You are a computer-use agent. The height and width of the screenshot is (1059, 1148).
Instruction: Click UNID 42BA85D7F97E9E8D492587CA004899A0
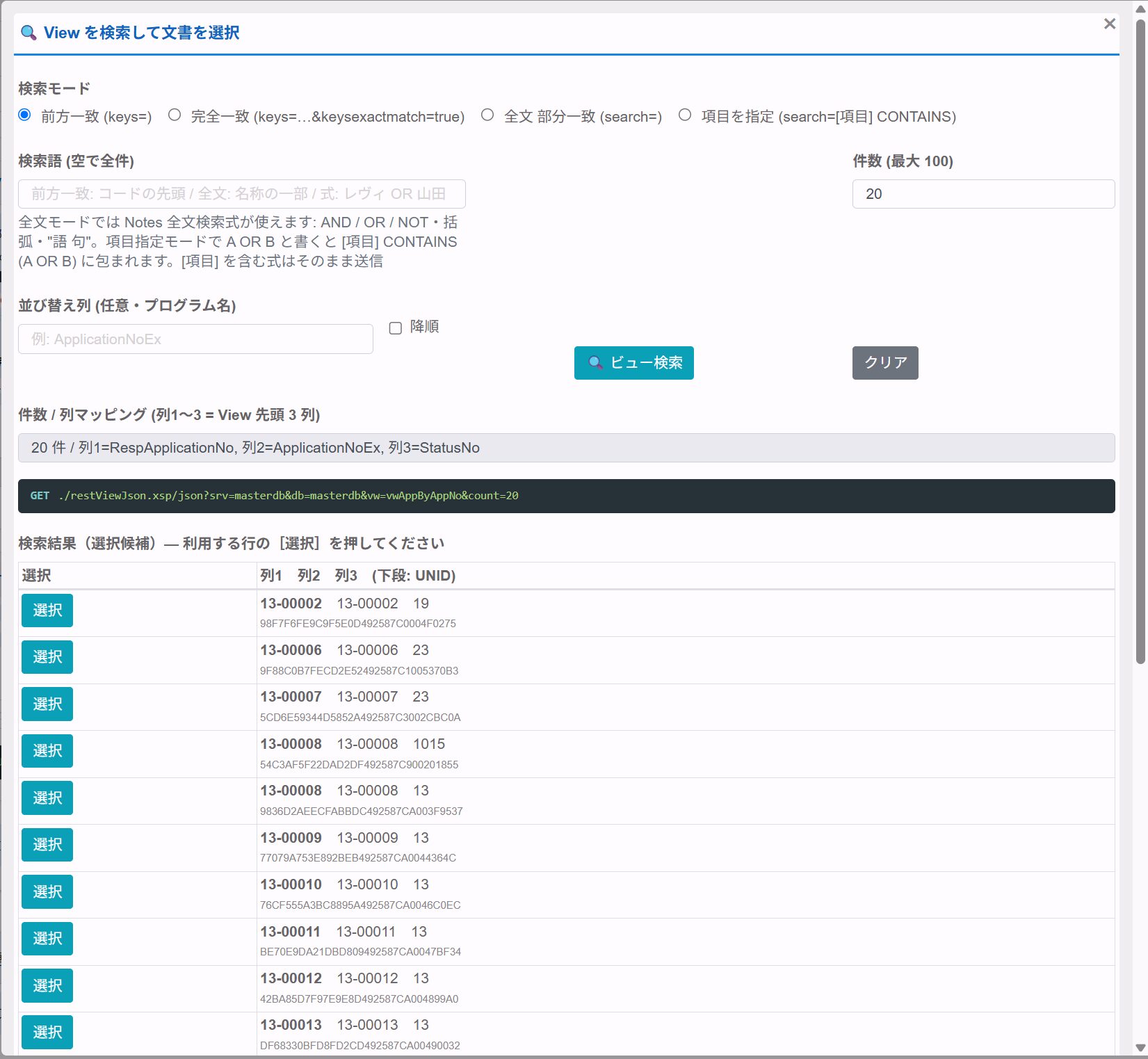[359, 999]
